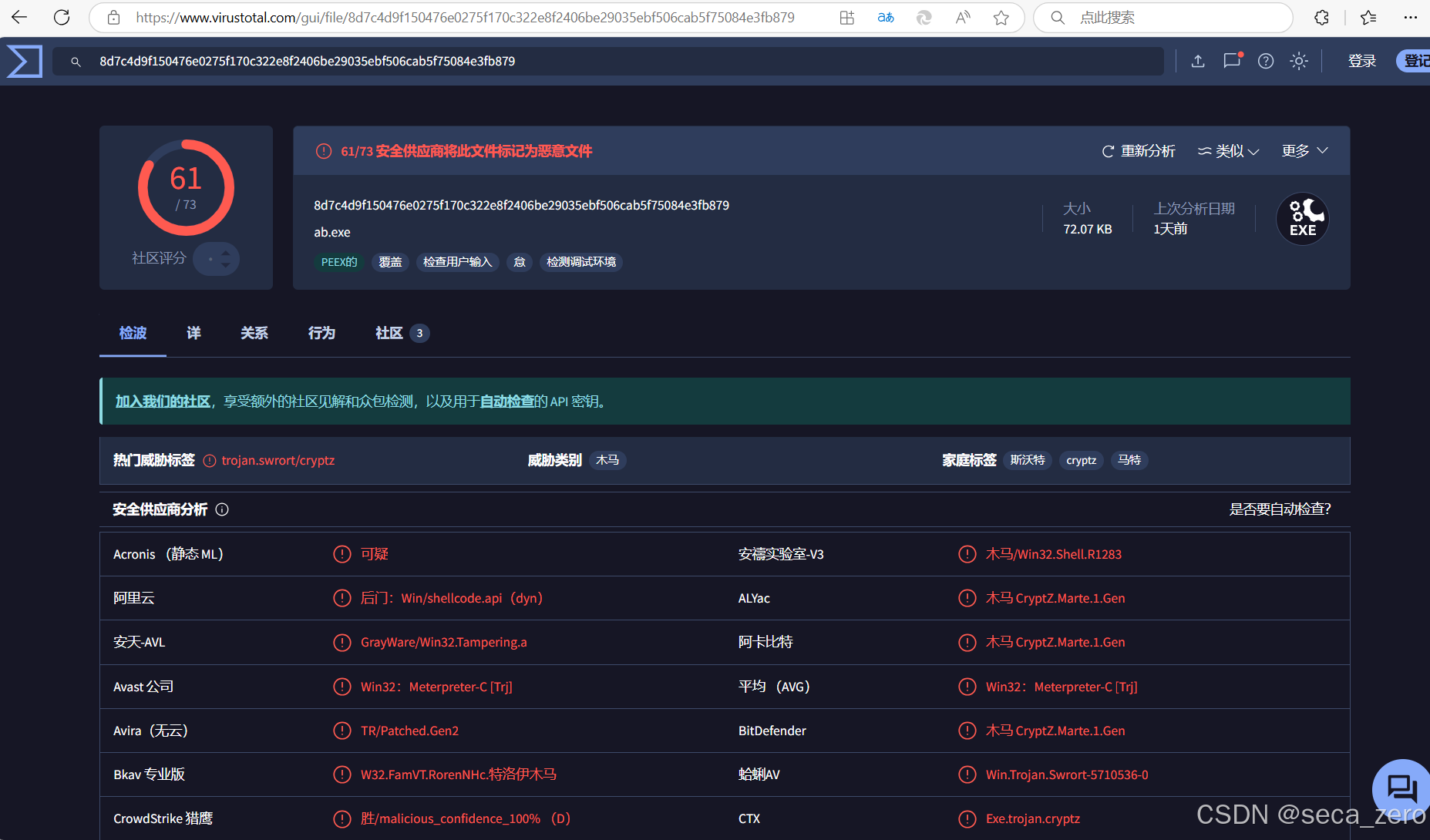Click the read aloud icon
Viewport: 1430px width, 840px height.
point(963,17)
